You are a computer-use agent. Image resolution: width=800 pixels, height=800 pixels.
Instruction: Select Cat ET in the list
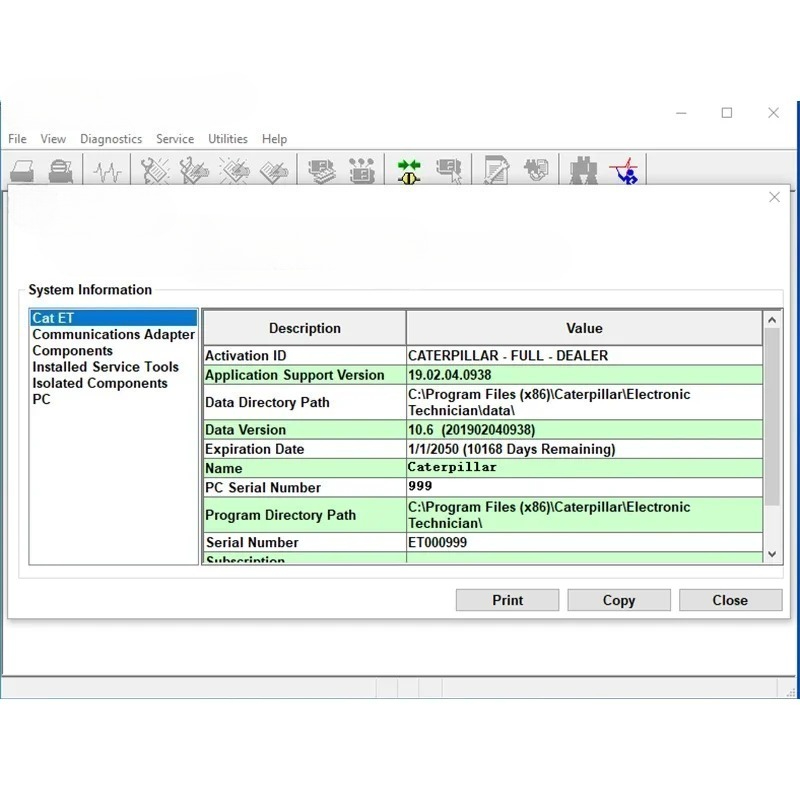click(x=113, y=318)
